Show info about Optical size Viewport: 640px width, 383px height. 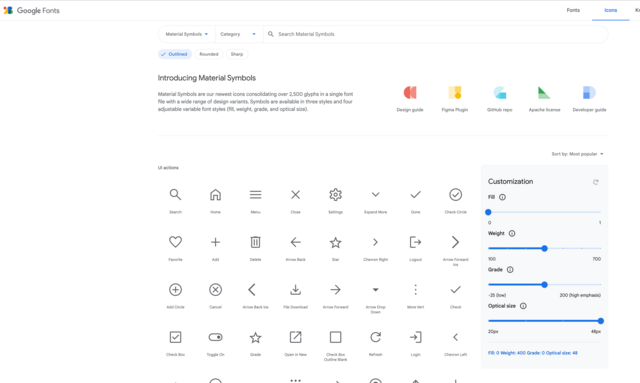(523, 306)
